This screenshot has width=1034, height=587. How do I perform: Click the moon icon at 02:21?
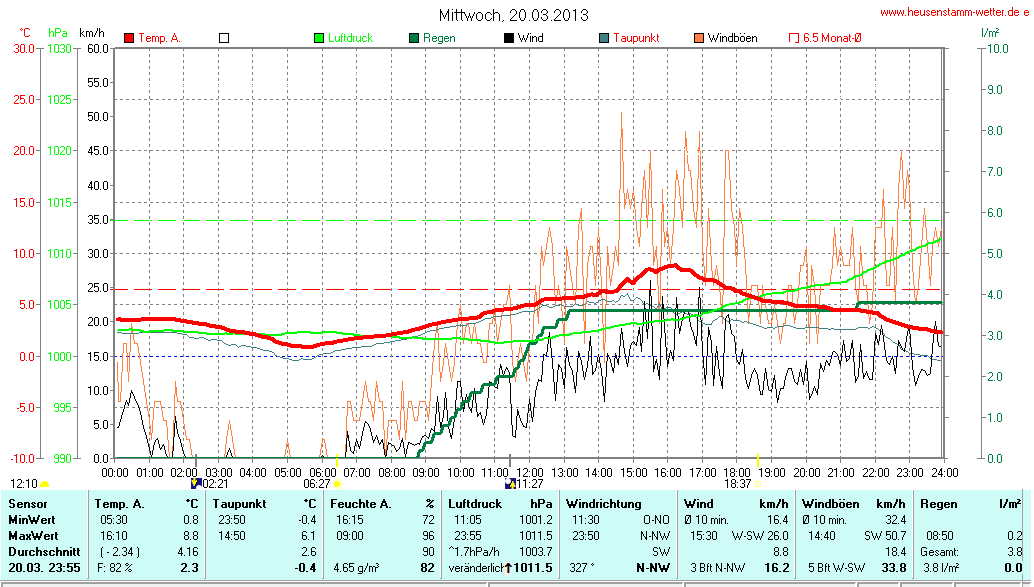(x=196, y=483)
